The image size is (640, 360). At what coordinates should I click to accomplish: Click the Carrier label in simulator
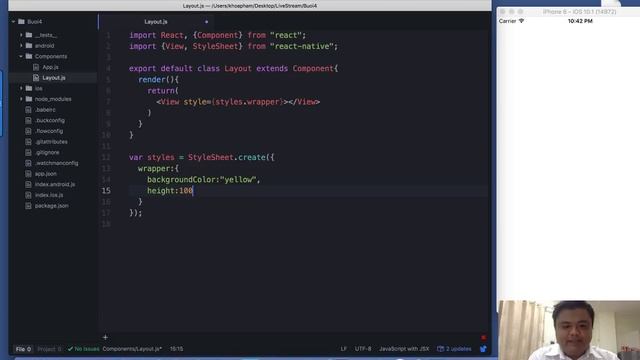[x=507, y=21]
